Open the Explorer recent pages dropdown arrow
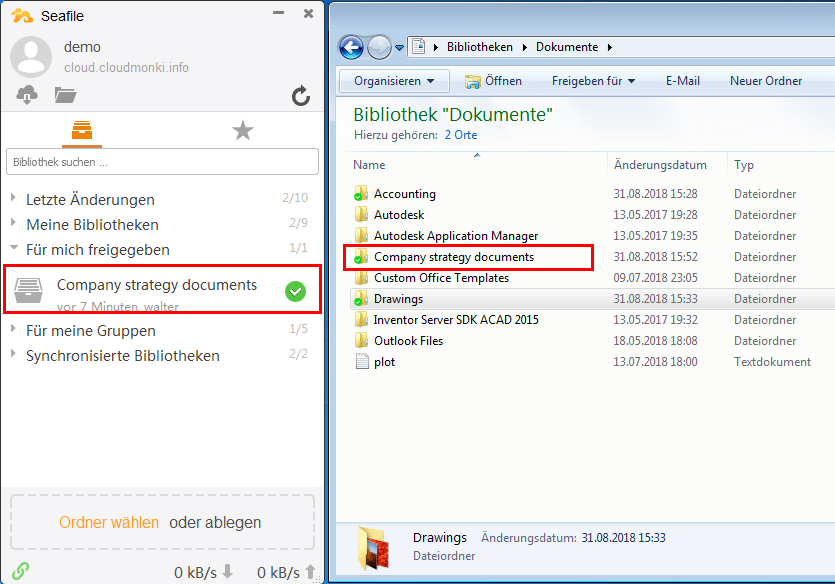 coord(399,48)
